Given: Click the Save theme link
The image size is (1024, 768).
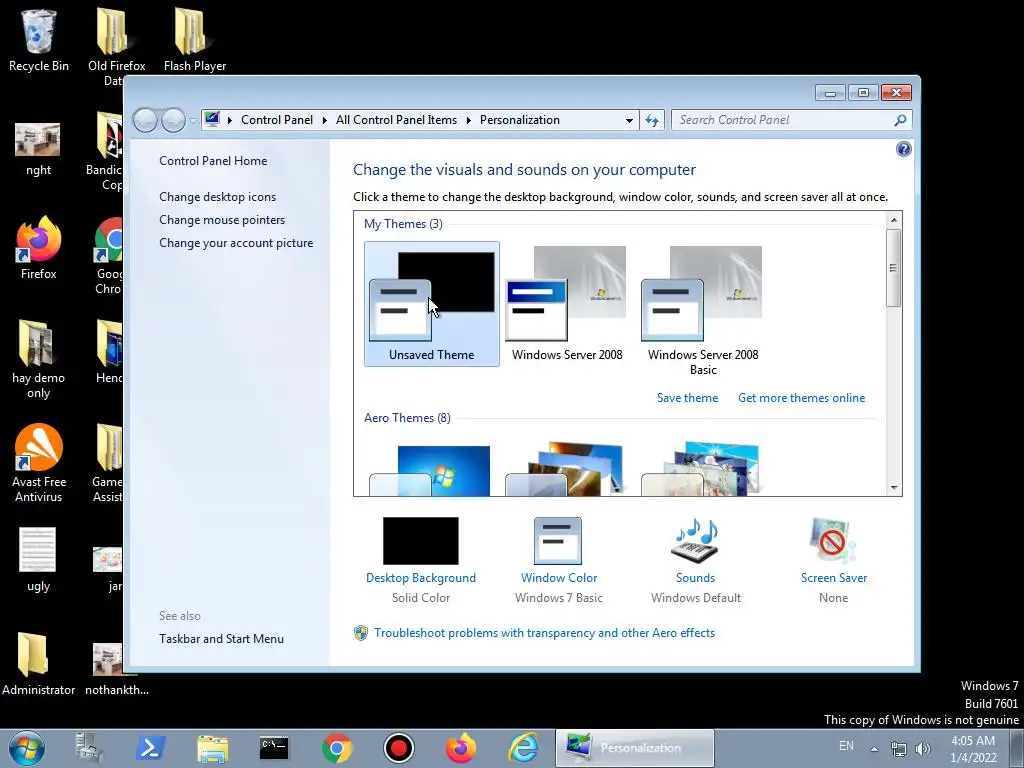Looking at the screenshot, I should pyautogui.click(x=687, y=398).
